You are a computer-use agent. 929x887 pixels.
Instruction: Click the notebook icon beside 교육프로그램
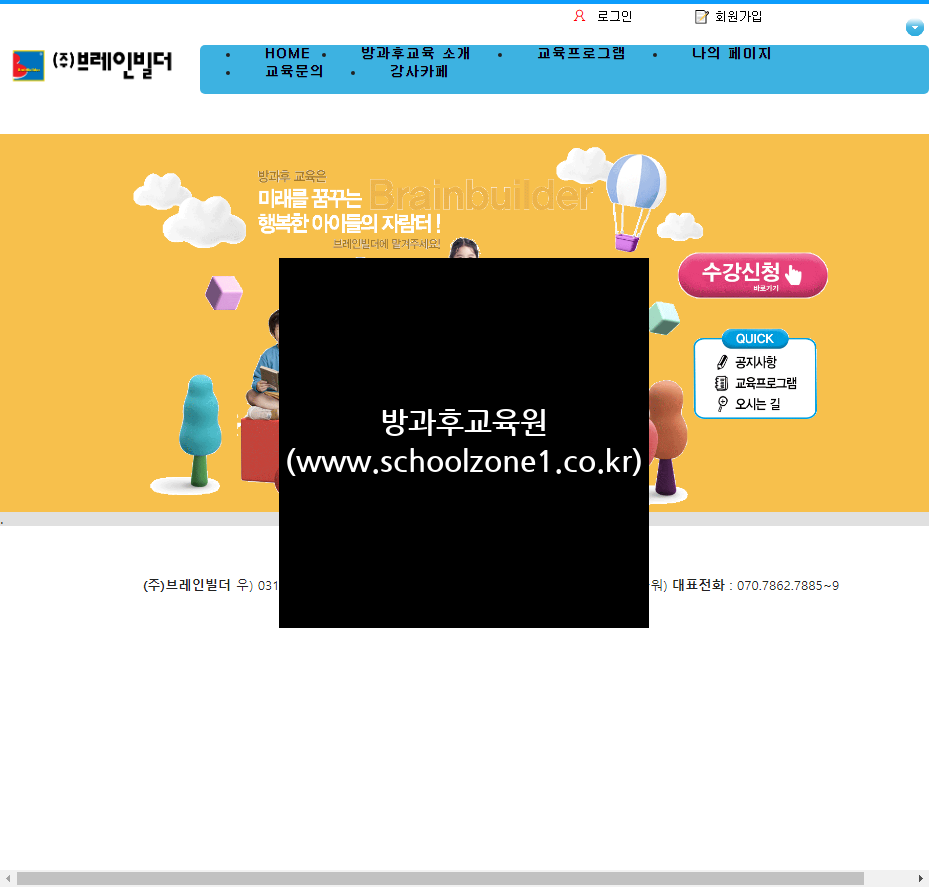coord(721,383)
